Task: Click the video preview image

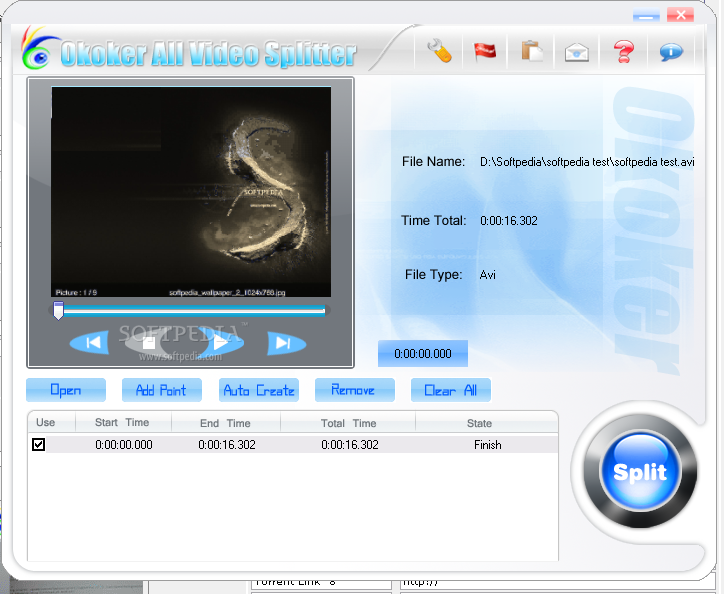Action: [191, 191]
